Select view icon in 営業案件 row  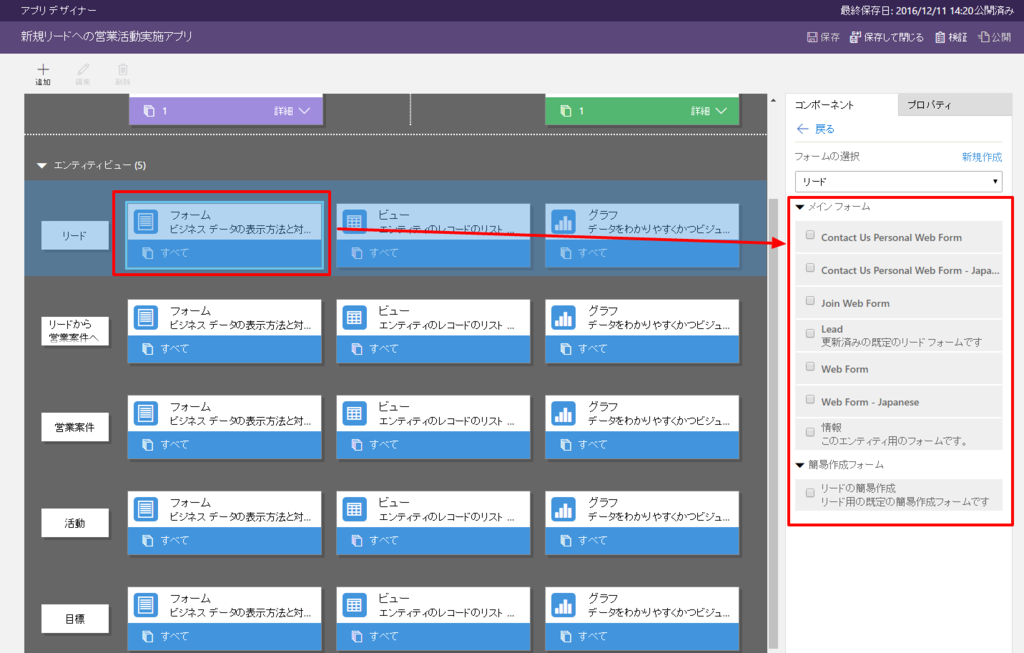pos(355,413)
